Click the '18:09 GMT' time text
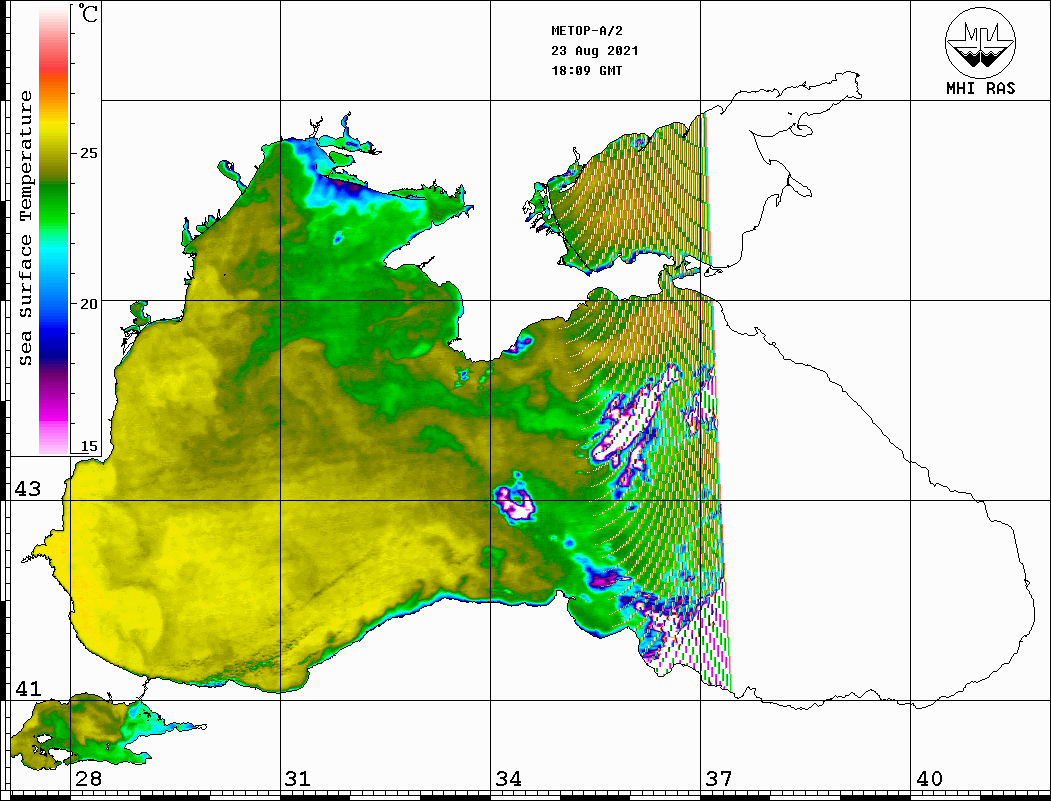This screenshot has width=1051, height=801. click(586, 71)
